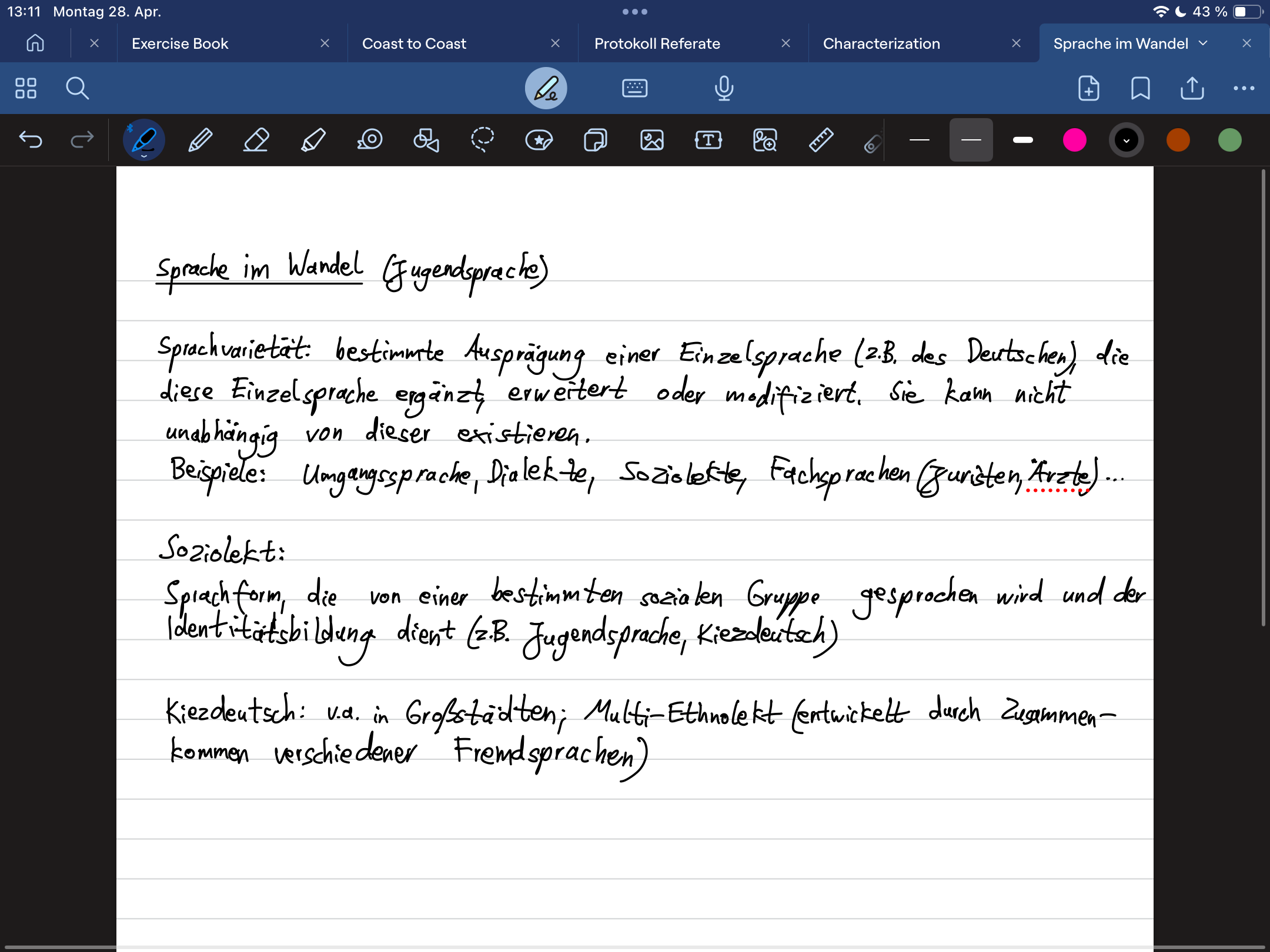Image resolution: width=1270 pixels, height=952 pixels.
Task: Open the more options menu
Action: pos(1244,88)
